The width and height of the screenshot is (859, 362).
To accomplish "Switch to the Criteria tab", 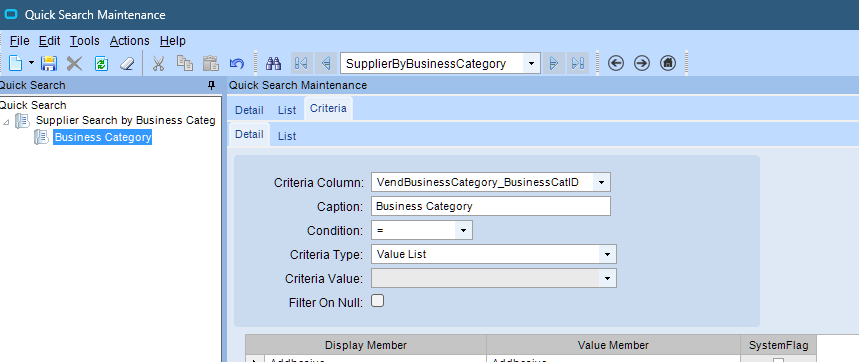I will tap(328, 108).
